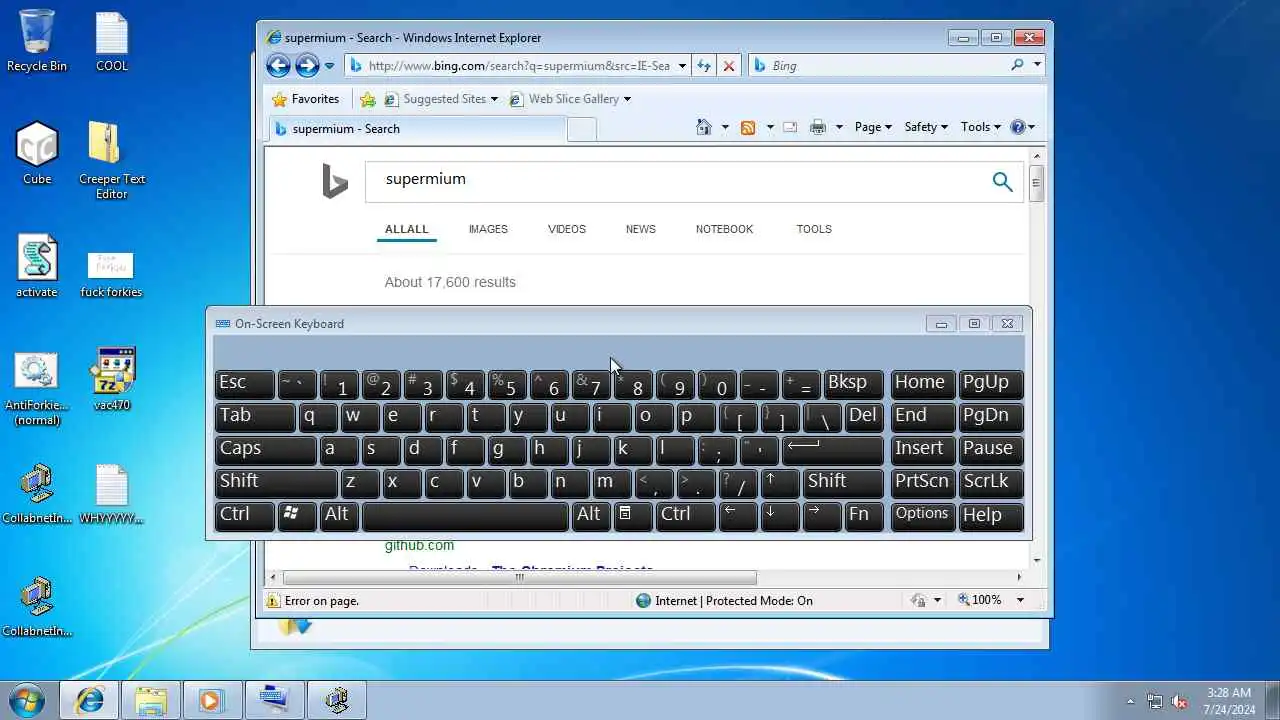Open File Explorer from the taskbar
Viewport: 1280px width, 720px height.
(x=151, y=700)
